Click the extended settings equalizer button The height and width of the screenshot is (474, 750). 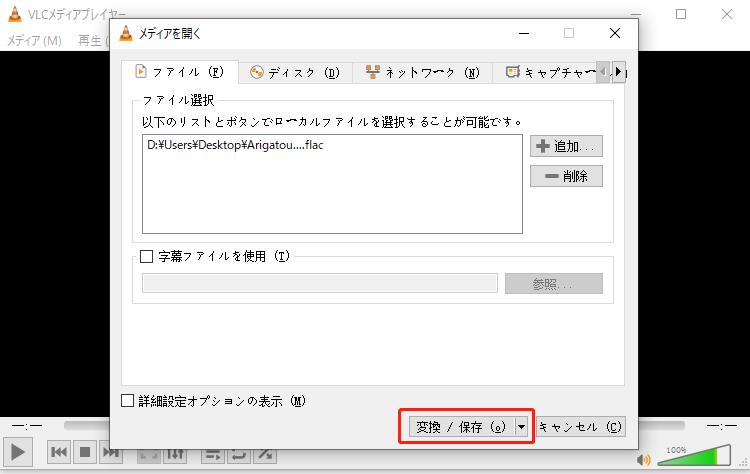click(x=175, y=454)
